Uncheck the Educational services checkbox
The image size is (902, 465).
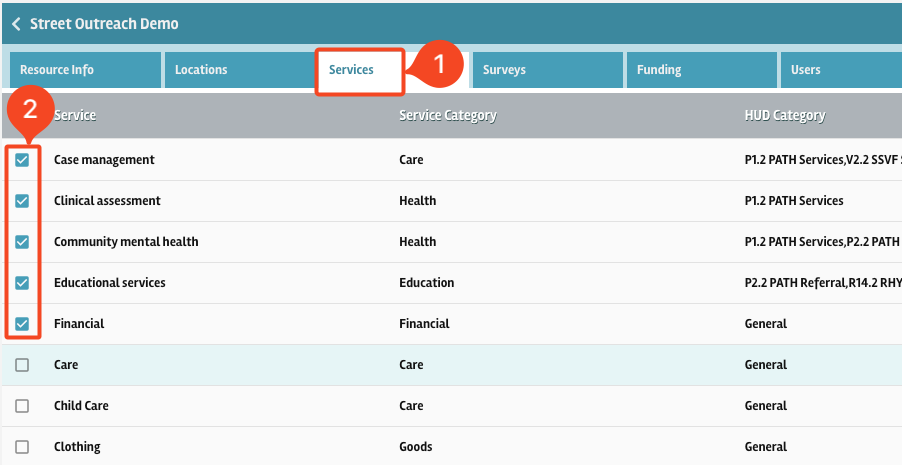(22, 283)
